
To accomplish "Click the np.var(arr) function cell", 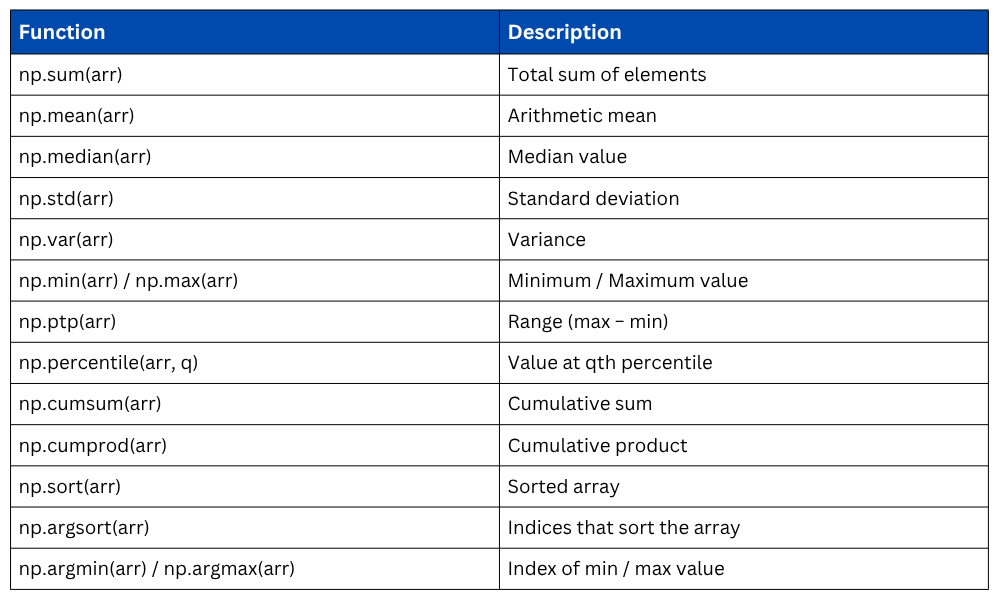I will click(x=66, y=240).
